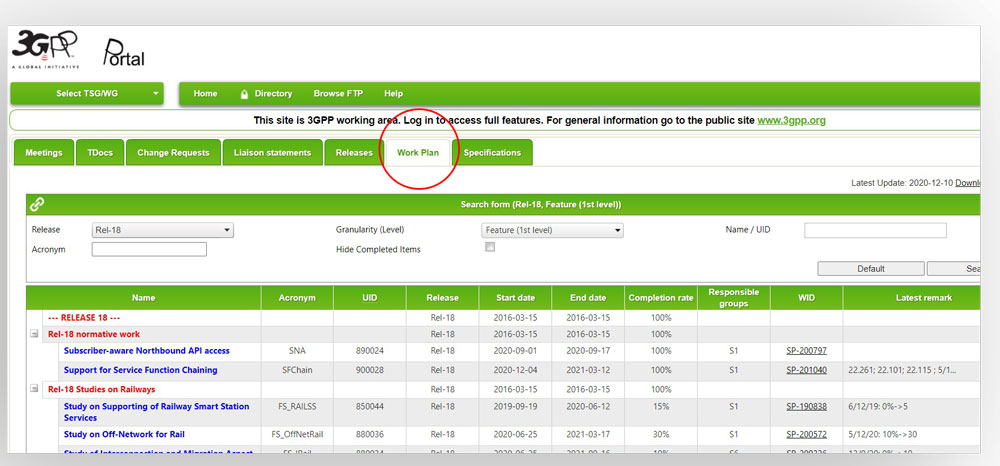The width and height of the screenshot is (1000, 466).
Task: Switch to the Change Requests tab
Action: pos(173,153)
